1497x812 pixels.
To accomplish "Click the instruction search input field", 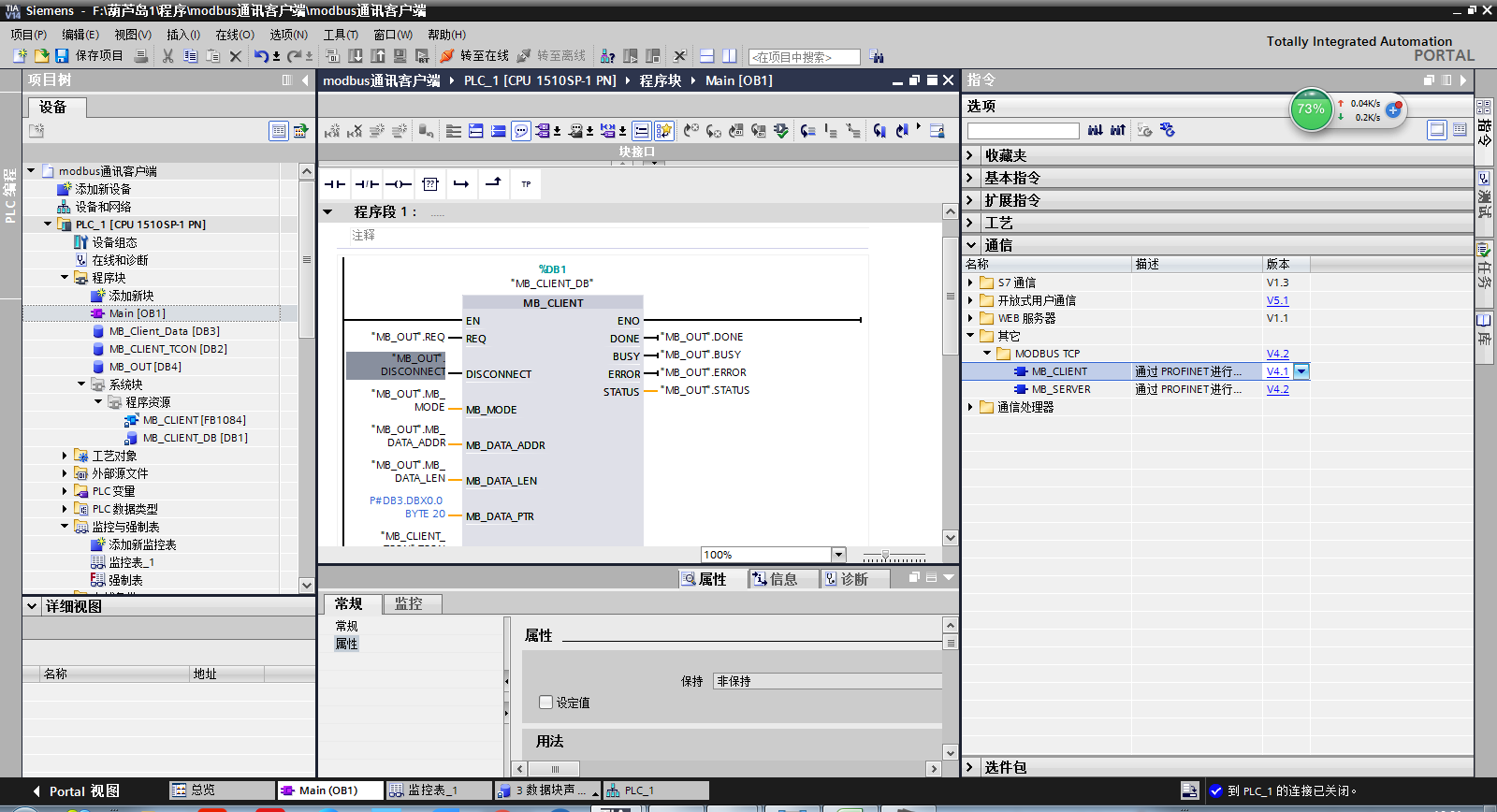I will [x=1023, y=131].
